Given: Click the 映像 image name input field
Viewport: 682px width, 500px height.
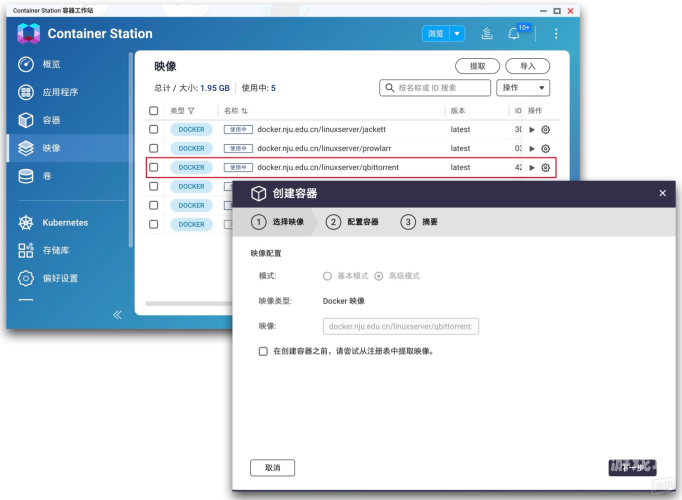Looking at the screenshot, I should [x=401, y=327].
